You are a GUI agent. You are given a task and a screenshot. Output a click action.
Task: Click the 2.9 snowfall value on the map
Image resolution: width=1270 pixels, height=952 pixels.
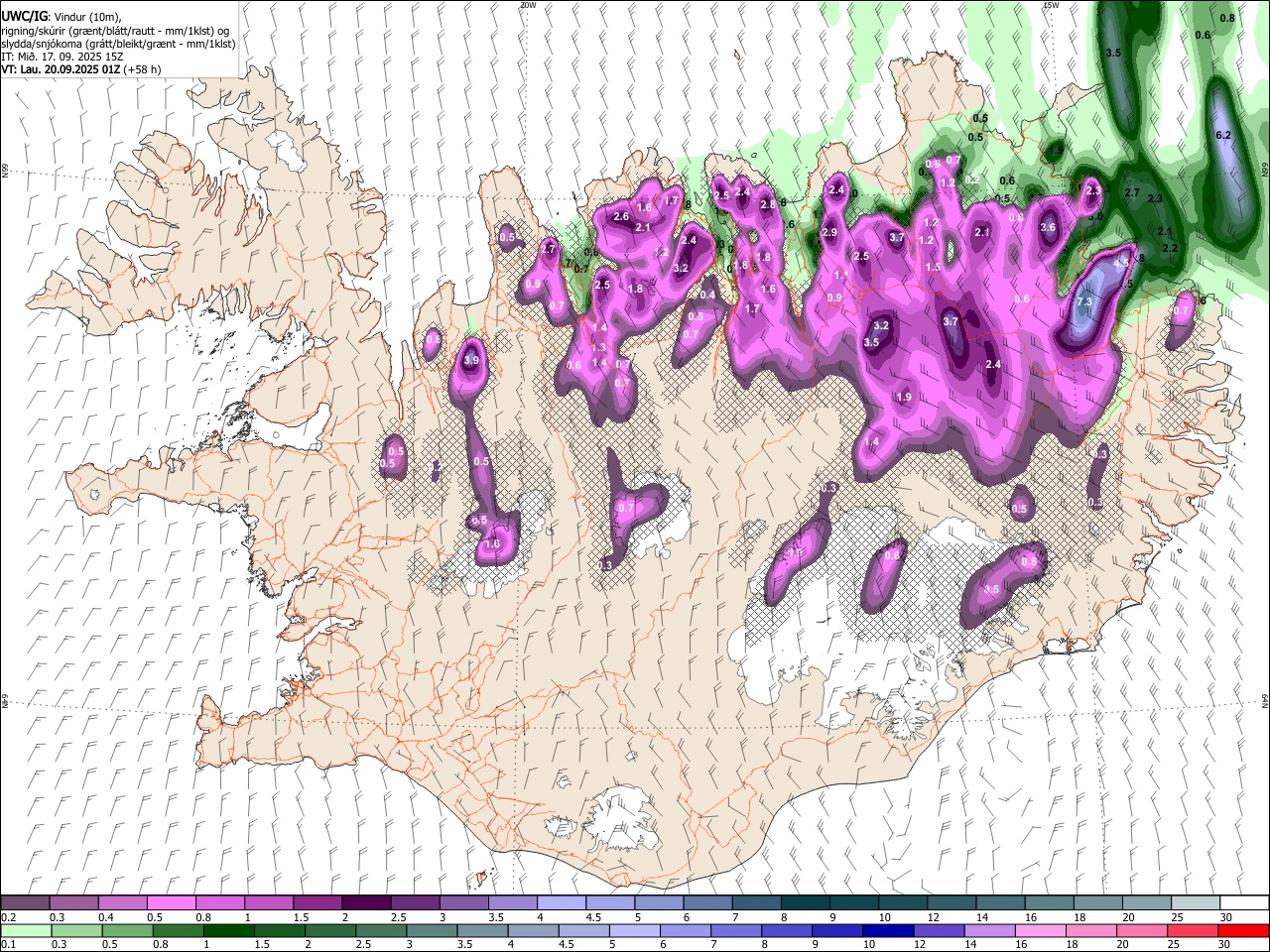pyautogui.click(x=829, y=232)
